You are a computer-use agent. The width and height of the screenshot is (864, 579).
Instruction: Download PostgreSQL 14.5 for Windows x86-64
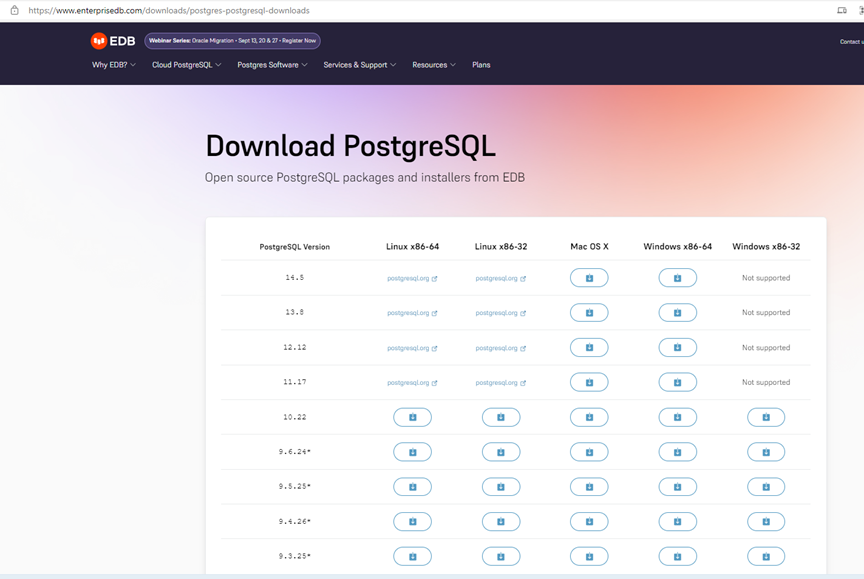pyautogui.click(x=677, y=278)
